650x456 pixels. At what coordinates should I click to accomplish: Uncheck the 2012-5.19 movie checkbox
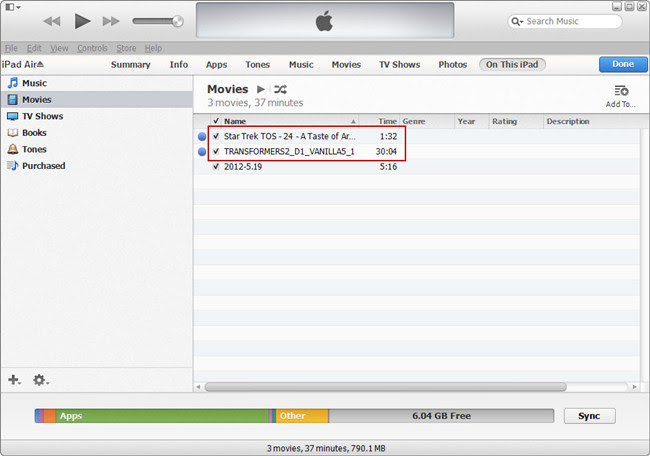(x=216, y=167)
